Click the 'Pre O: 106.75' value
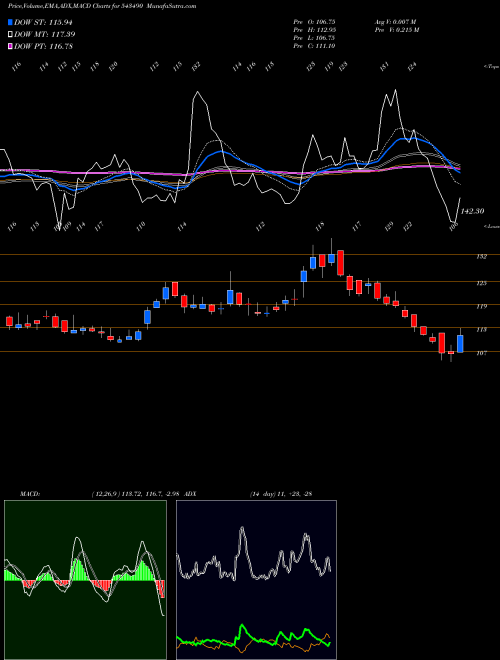500x660 pixels. coord(314,22)
